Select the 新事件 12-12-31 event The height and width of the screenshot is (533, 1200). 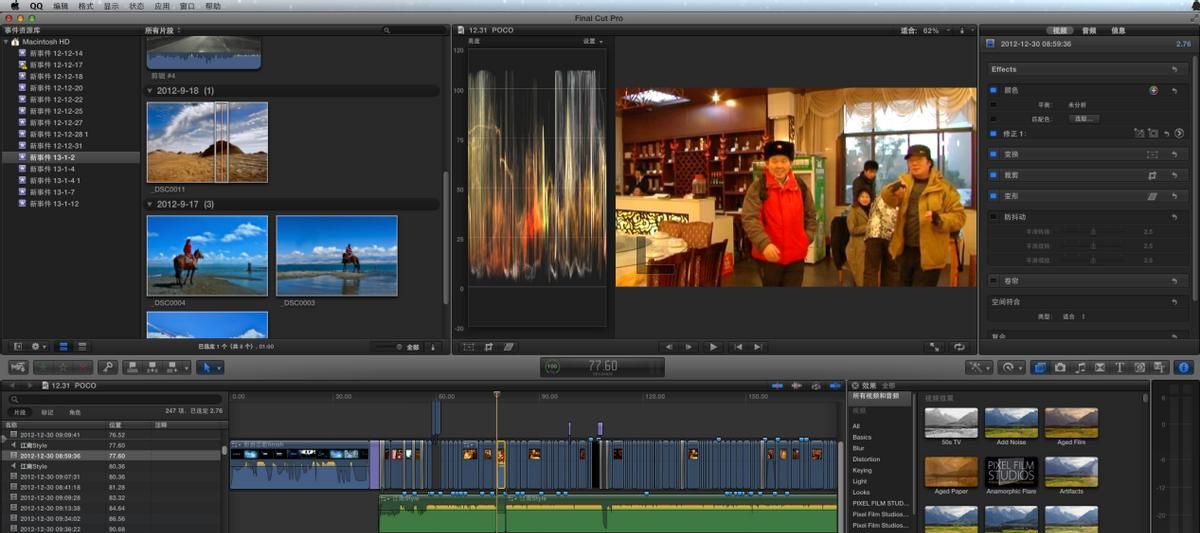[x=56, y=146]
